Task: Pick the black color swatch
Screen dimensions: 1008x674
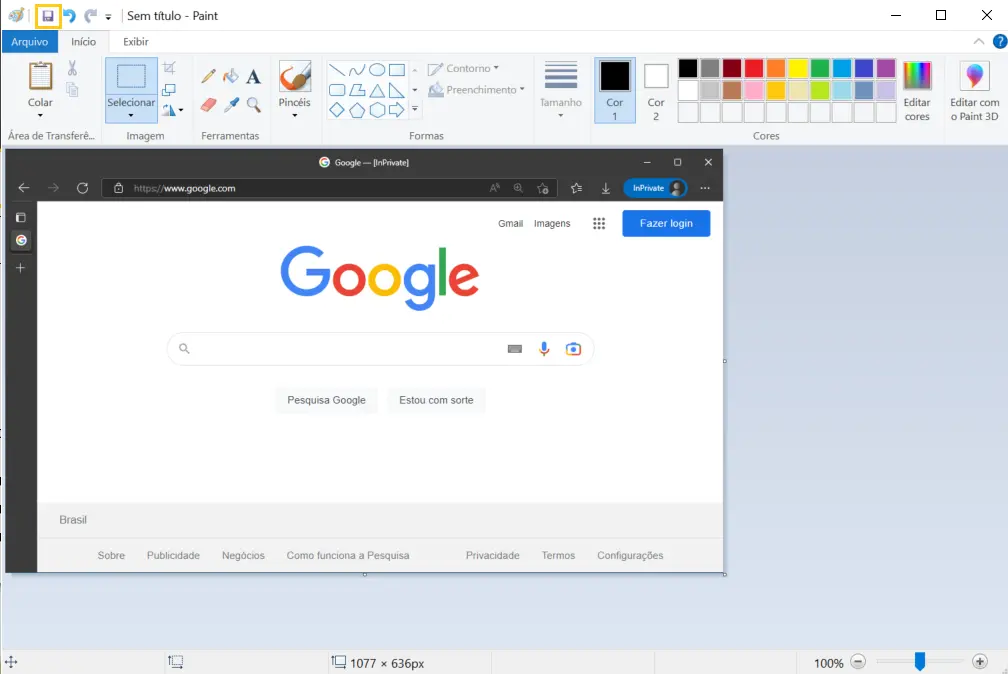Action: point(688,68)
